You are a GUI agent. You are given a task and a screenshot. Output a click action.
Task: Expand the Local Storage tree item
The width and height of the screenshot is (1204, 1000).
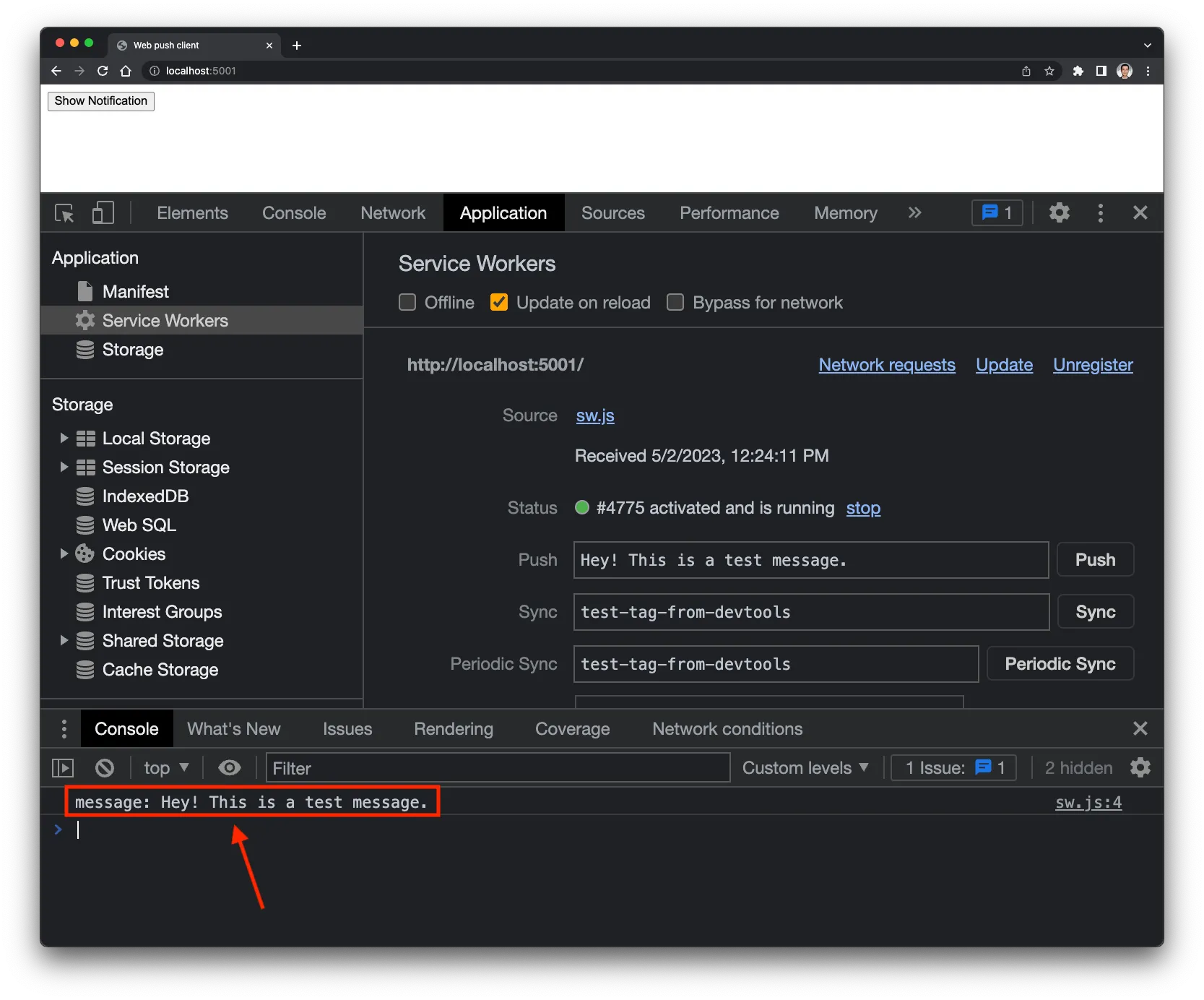[64, 439]
